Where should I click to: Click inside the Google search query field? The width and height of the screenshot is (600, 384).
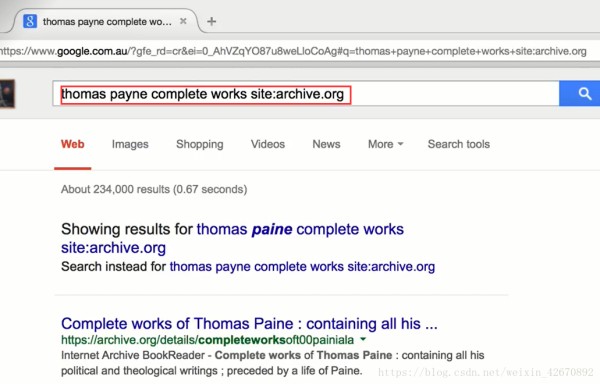[306, 94]
